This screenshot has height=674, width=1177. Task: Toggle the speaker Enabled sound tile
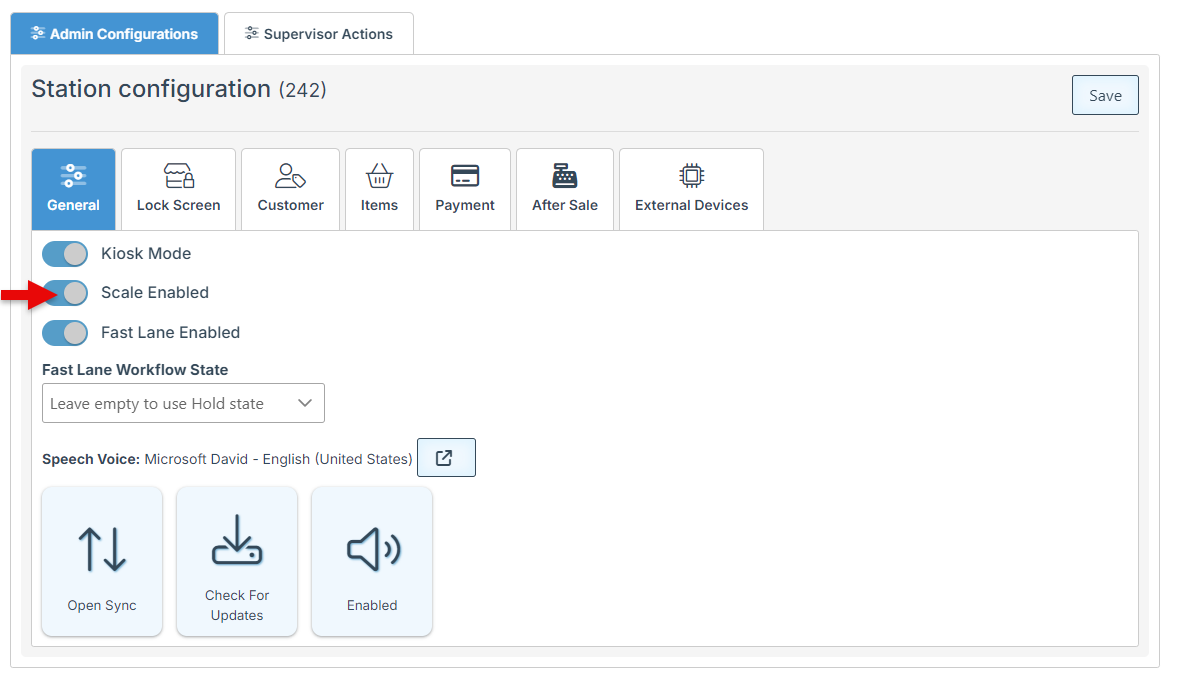coord(372,561)
